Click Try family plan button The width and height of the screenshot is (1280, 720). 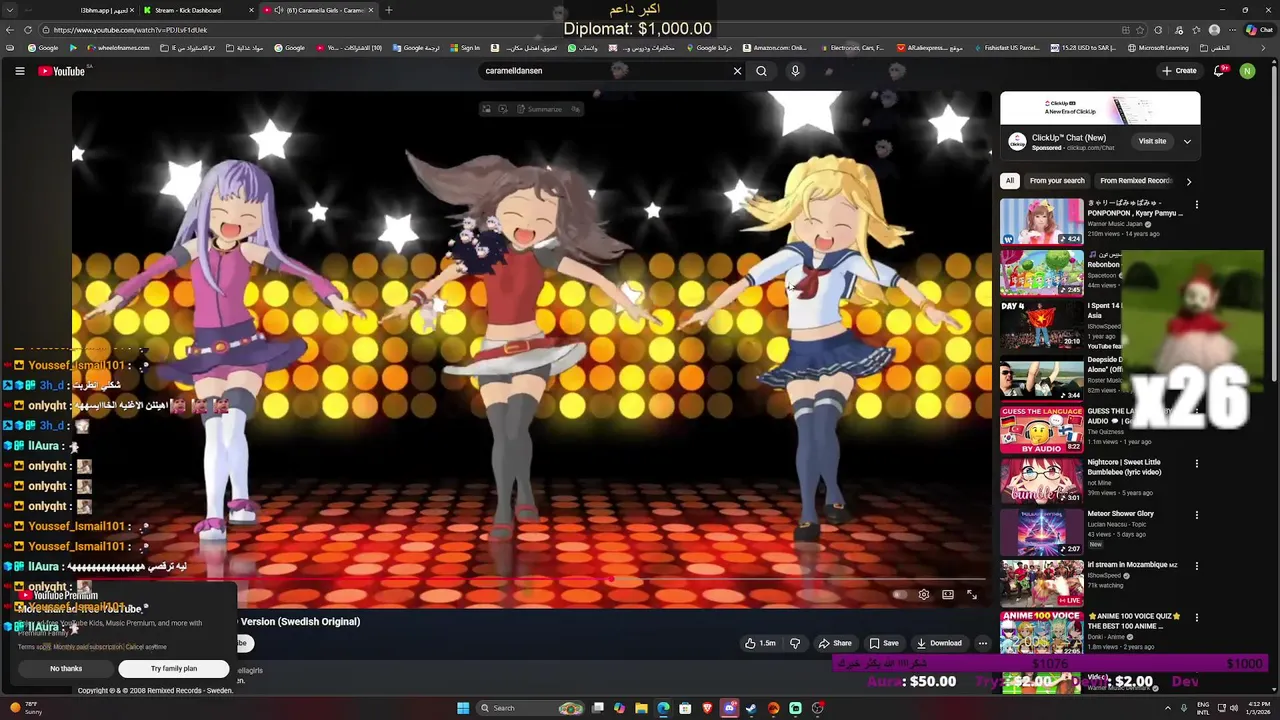[x=174, y=668]
